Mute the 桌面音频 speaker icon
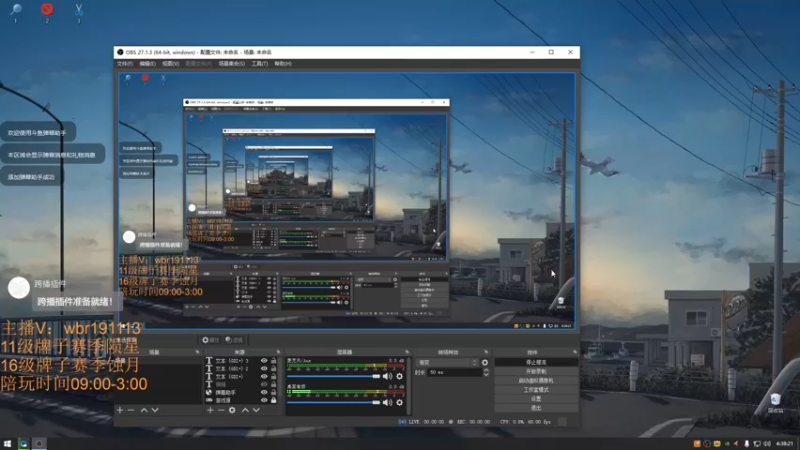Screen dimensions: 800x450 388,403
